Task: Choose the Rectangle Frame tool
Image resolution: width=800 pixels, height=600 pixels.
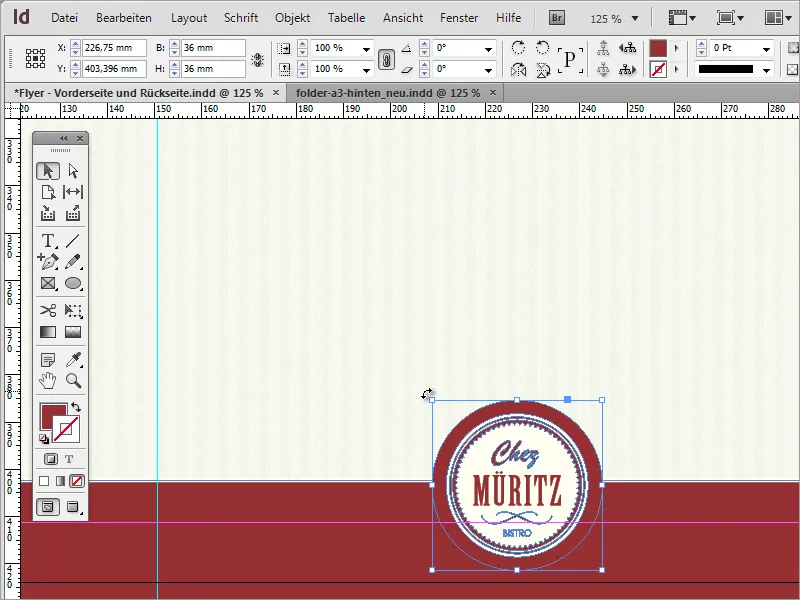Action: pos(48,283)
